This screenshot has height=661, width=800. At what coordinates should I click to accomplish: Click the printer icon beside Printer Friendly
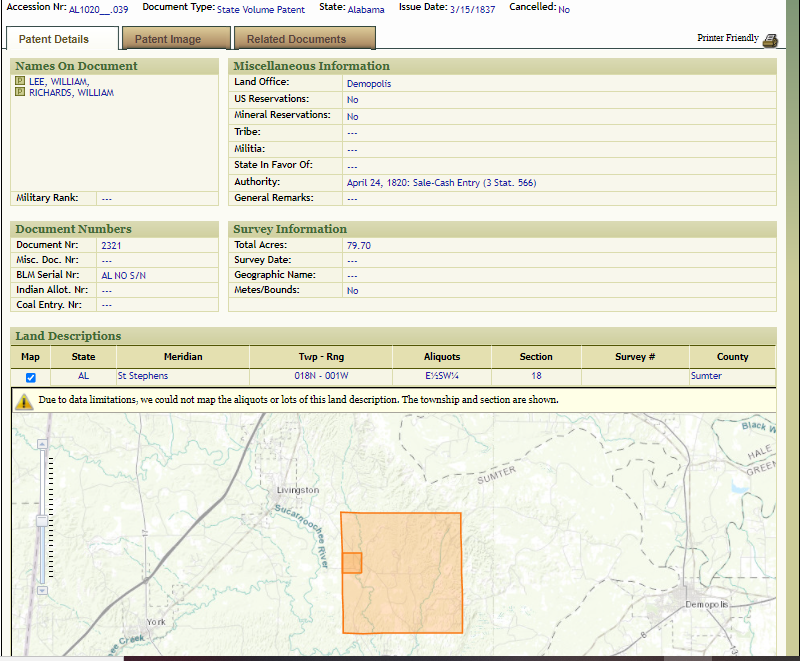(x=770, y=40)
